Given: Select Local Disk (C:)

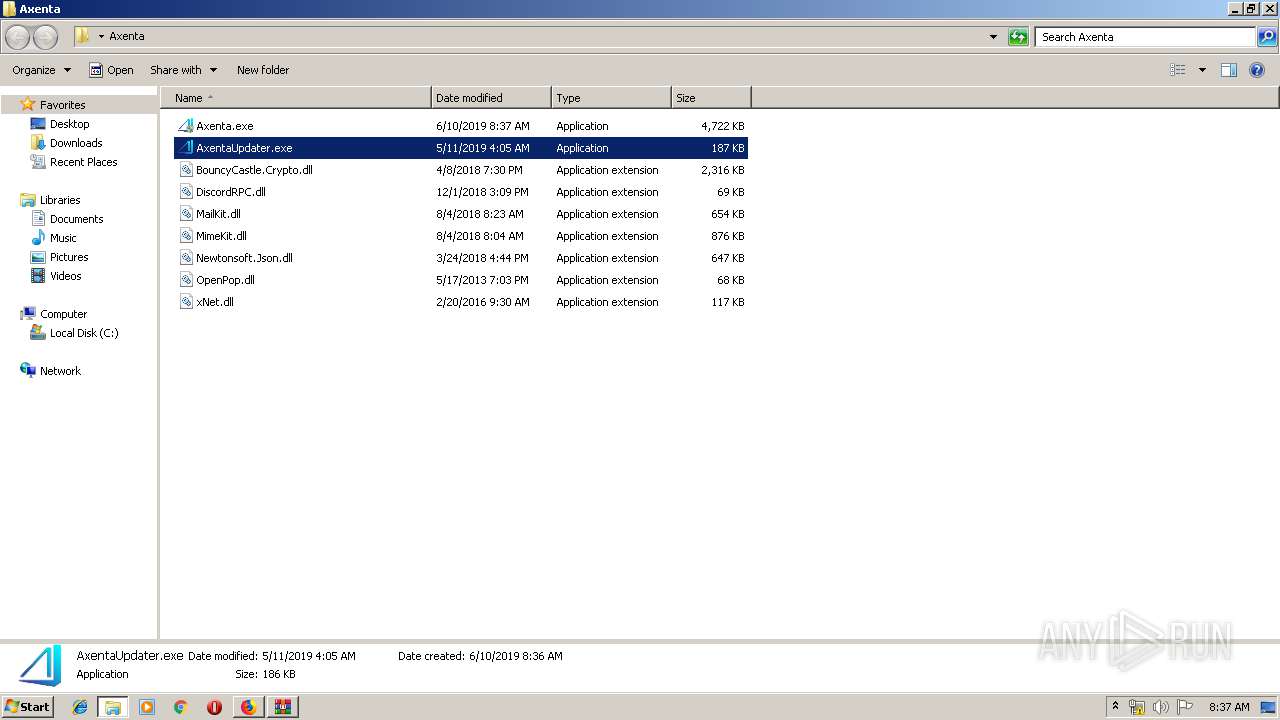Looking at the screenshot, I should pyautogui.click(x=84, y=333).
